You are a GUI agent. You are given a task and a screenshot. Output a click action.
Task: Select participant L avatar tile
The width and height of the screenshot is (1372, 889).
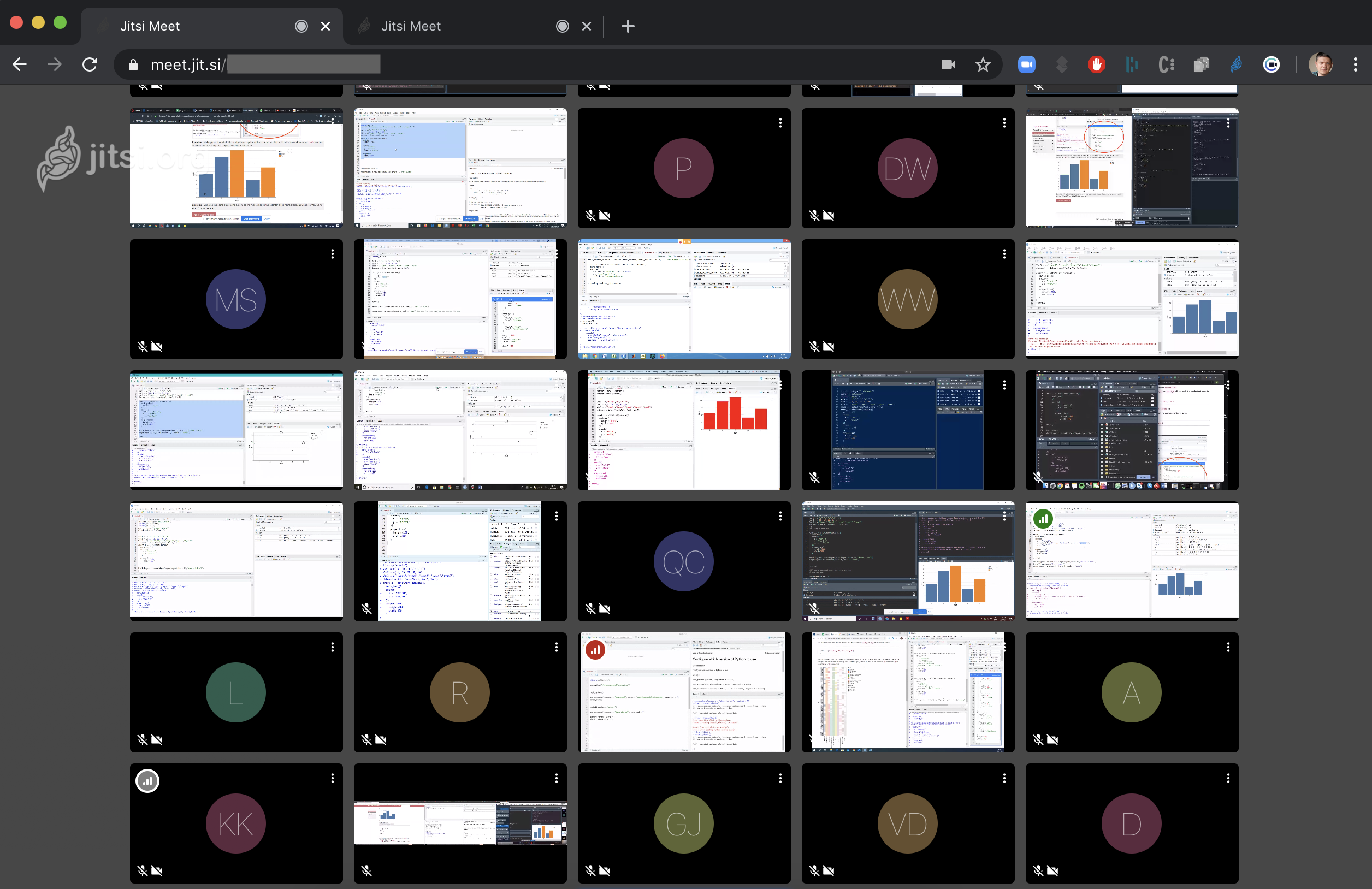tap(236, 692)
